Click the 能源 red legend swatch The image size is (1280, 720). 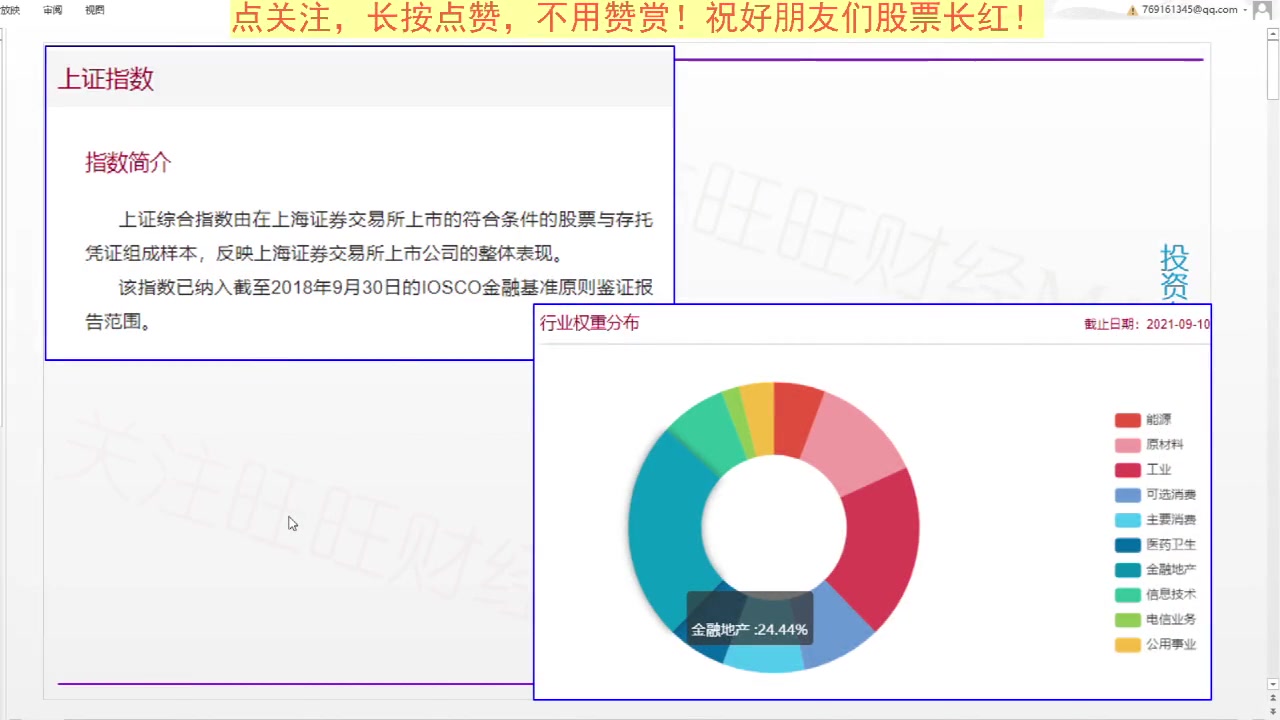1128,420
